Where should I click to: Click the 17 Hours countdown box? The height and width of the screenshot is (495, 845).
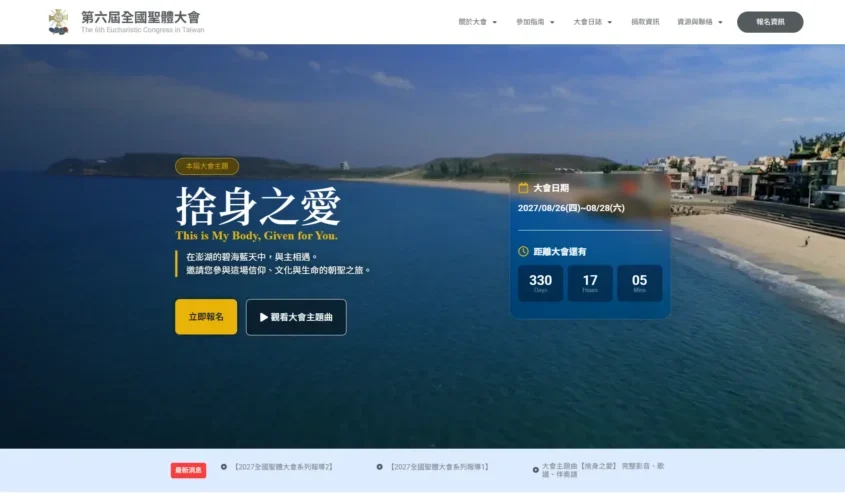590,283
